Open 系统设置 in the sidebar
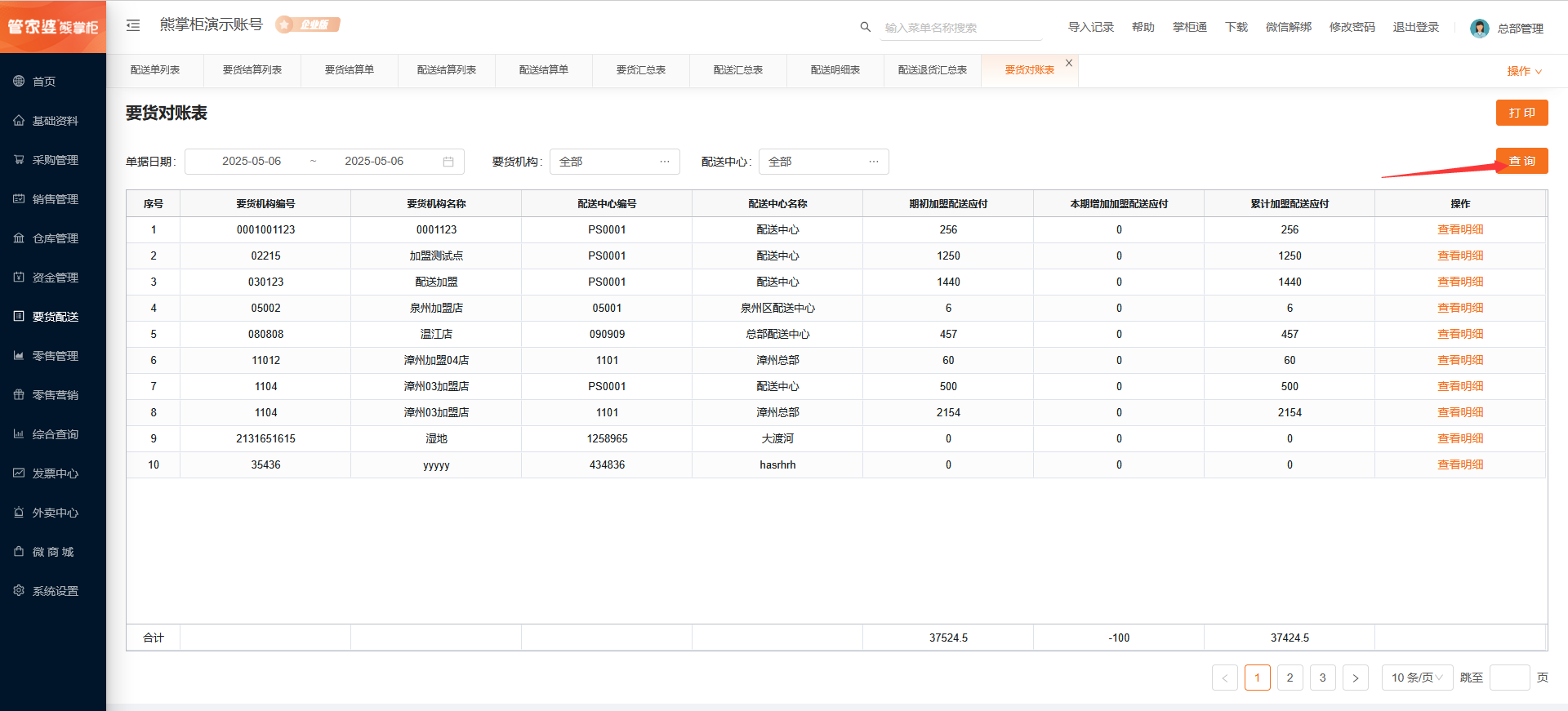Viewport: 1568px width, 711px height. click(x=55, y=591)
